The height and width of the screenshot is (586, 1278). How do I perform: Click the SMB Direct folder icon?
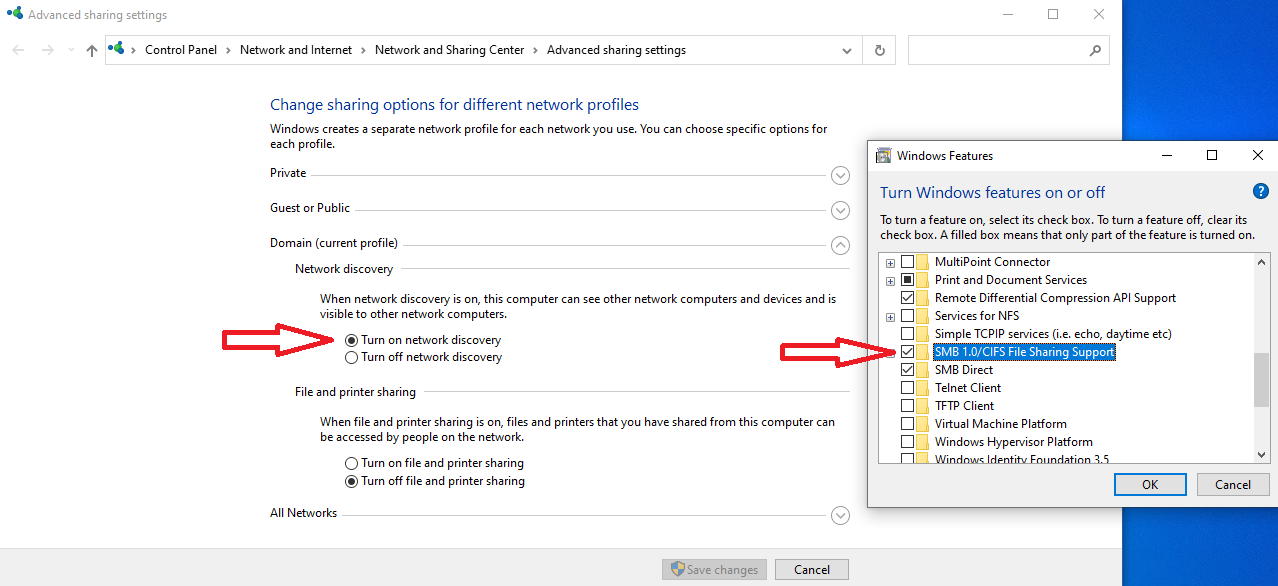point(923,370)
